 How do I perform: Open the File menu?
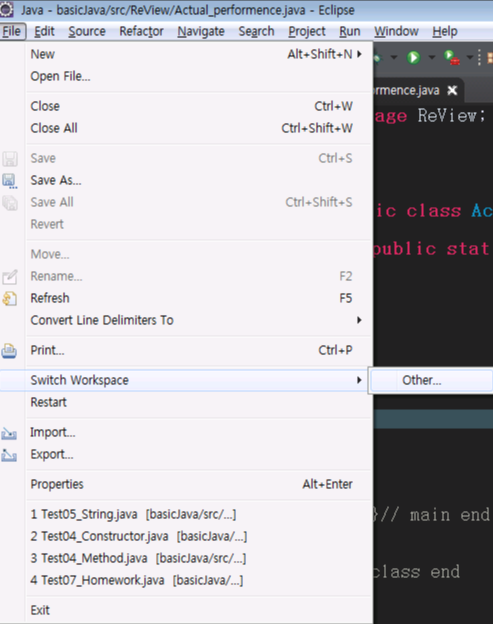[x=12, y=31]
